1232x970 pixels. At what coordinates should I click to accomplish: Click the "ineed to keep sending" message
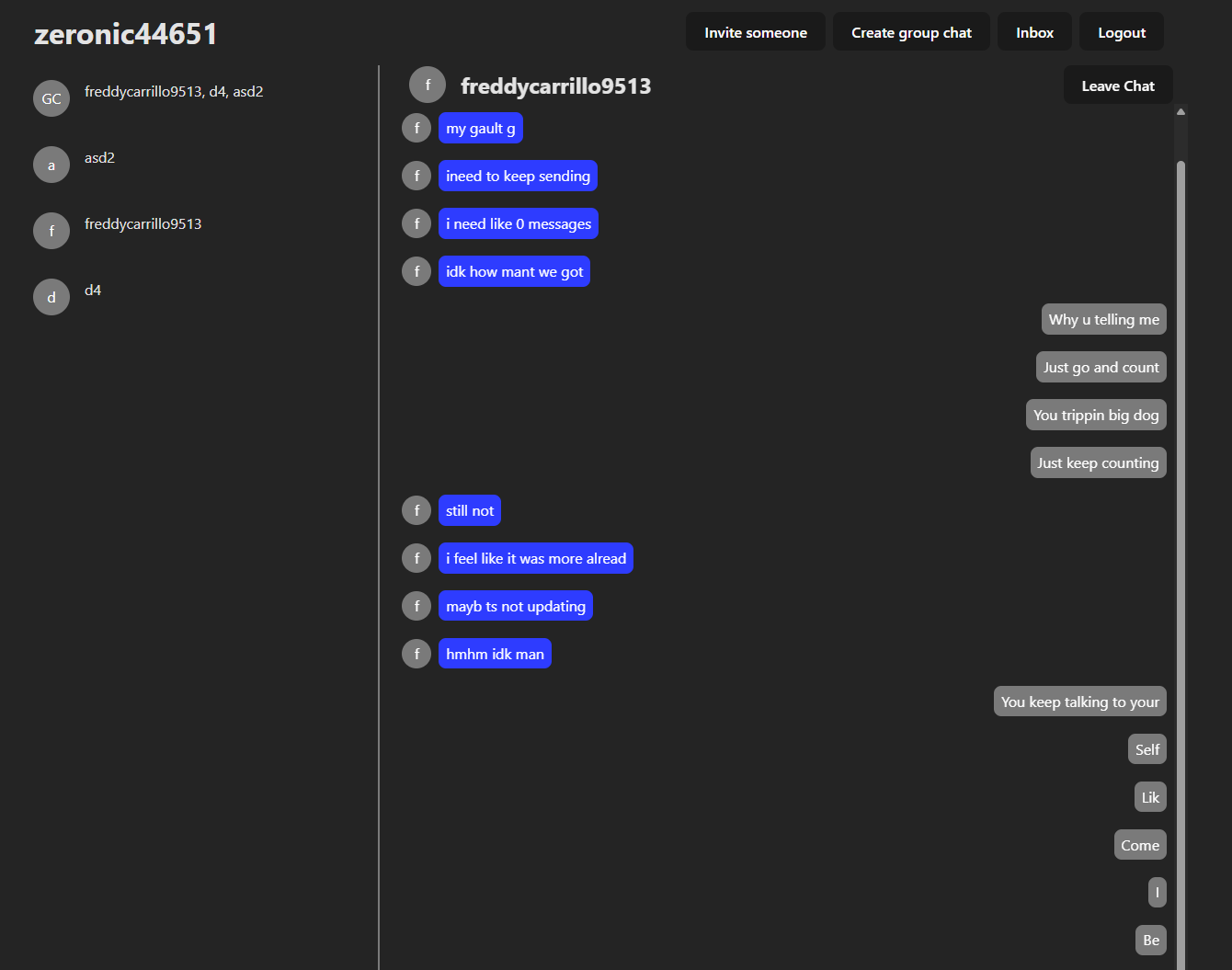(x=518, y=176)
